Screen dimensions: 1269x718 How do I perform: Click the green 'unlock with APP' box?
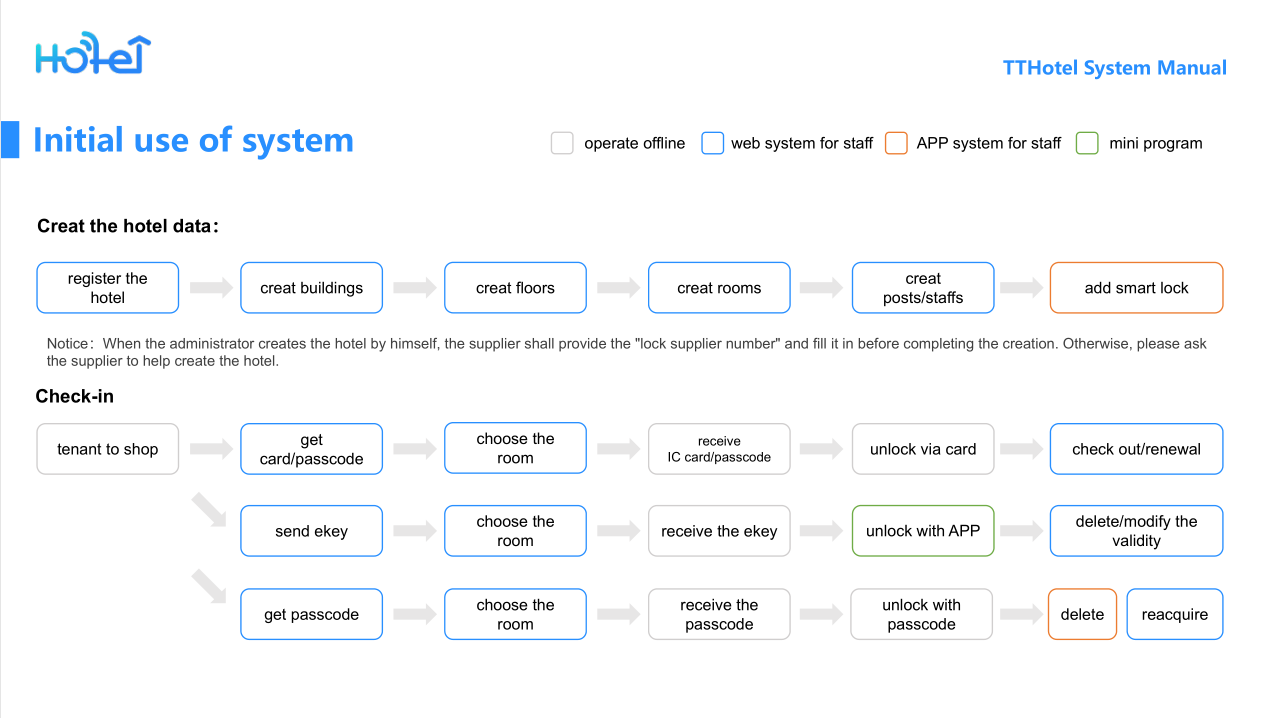pyautogui.click(x=923, y=531)
